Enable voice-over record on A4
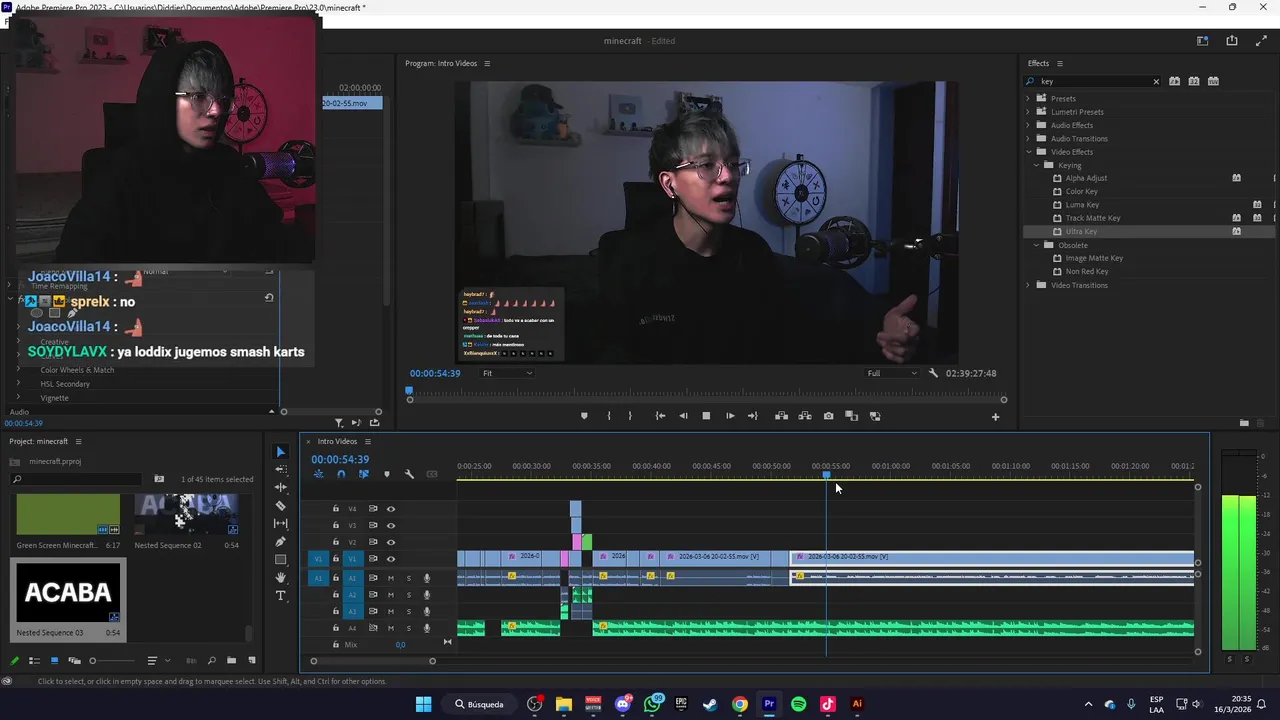The image size is (1280, 720). [427, 628]
